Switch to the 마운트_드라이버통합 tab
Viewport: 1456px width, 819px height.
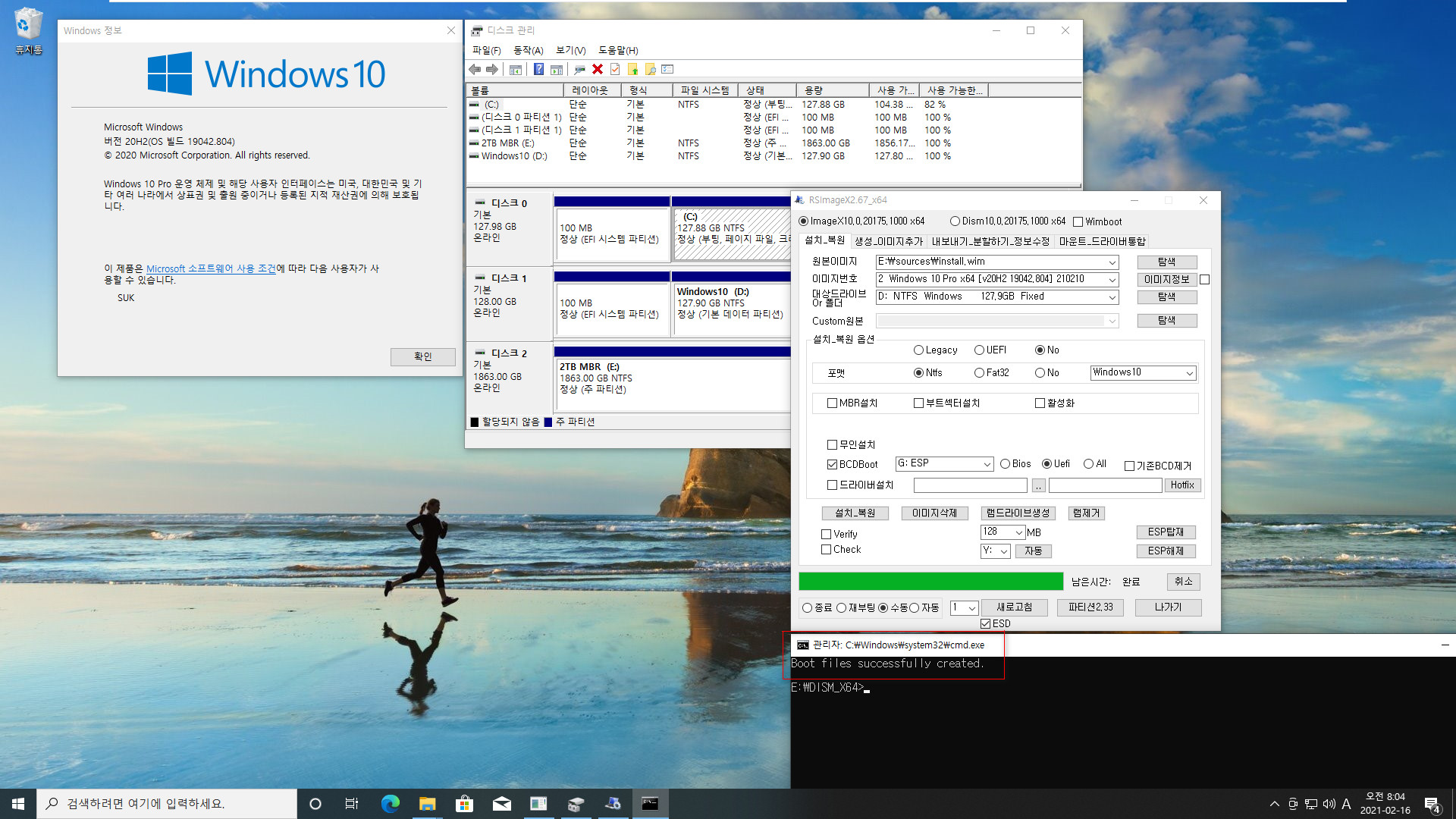point(1102,241)
